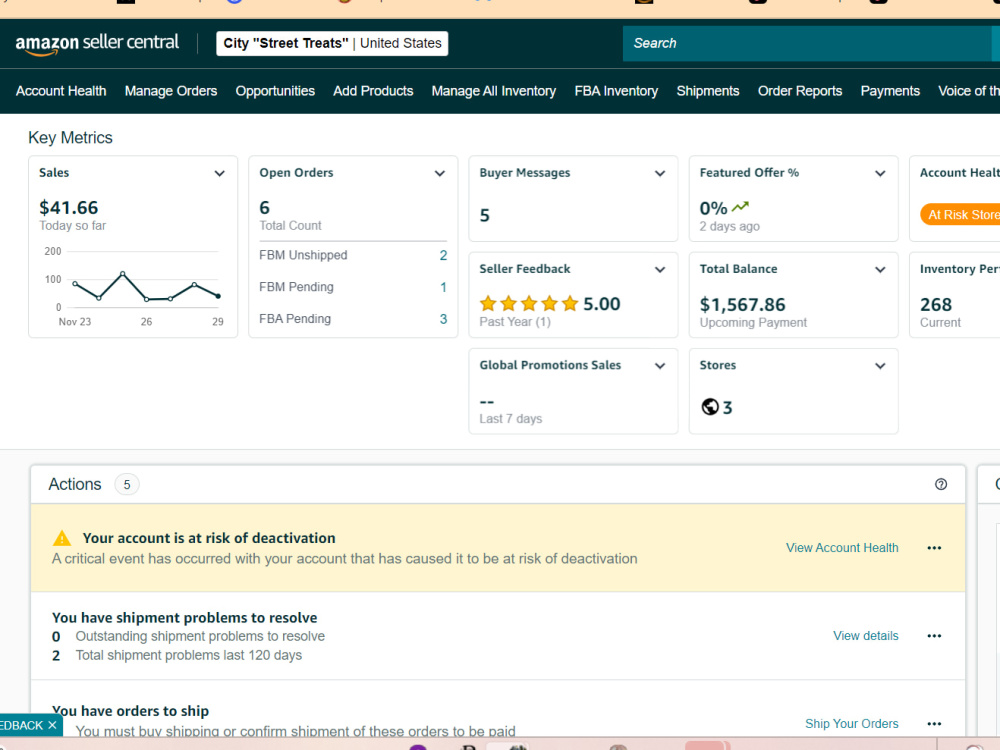
Task: Click inside the Search field
Action: 807,43
